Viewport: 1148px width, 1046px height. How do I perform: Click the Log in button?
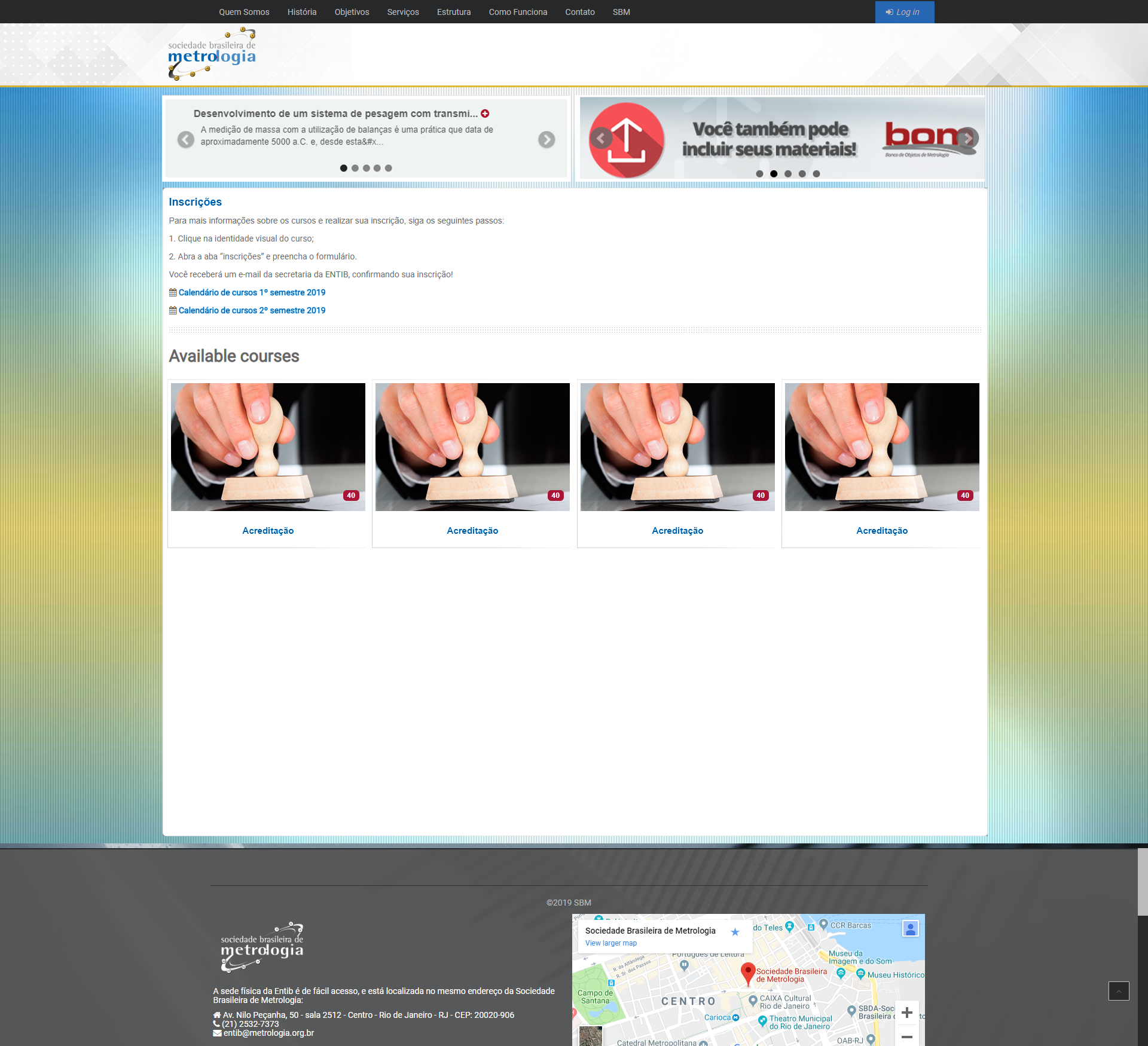905,12
